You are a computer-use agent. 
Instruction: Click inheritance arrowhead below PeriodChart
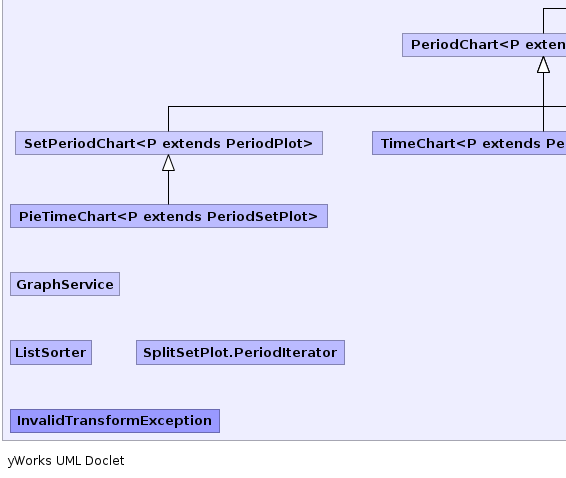(x=544, y=65)
